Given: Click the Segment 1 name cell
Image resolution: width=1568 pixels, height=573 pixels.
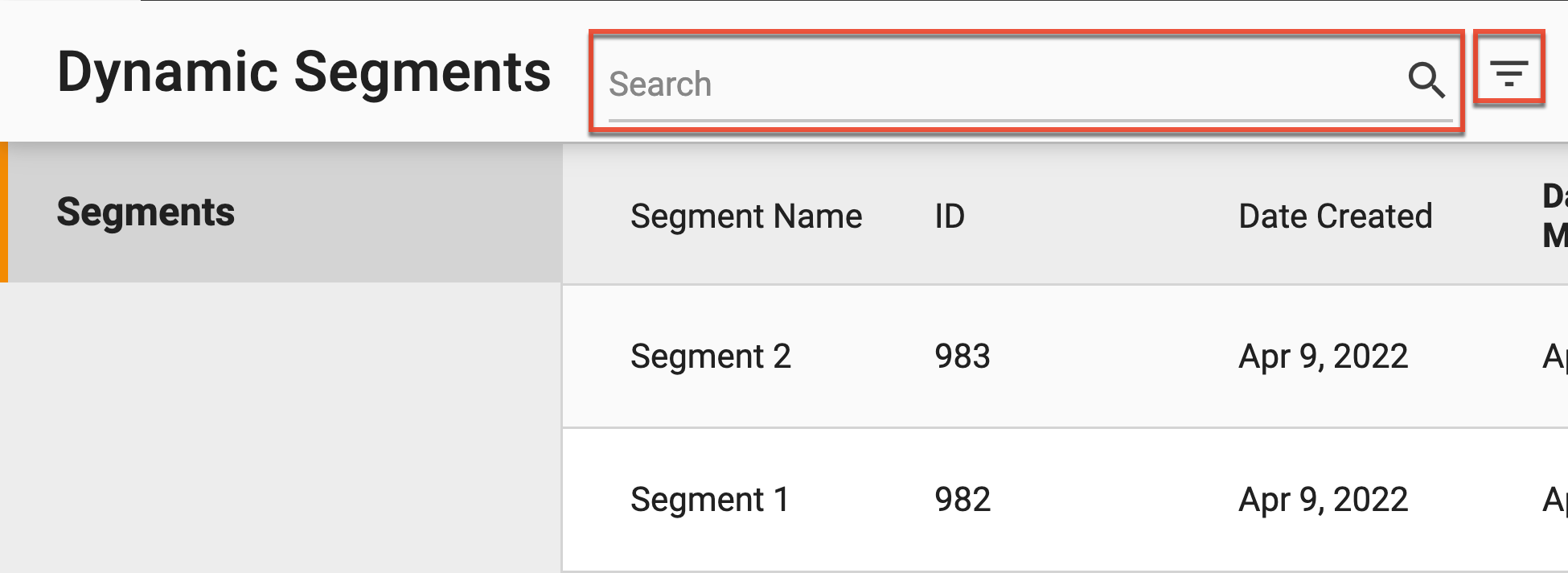Looking at the screenshot, I should pos(710,500).
